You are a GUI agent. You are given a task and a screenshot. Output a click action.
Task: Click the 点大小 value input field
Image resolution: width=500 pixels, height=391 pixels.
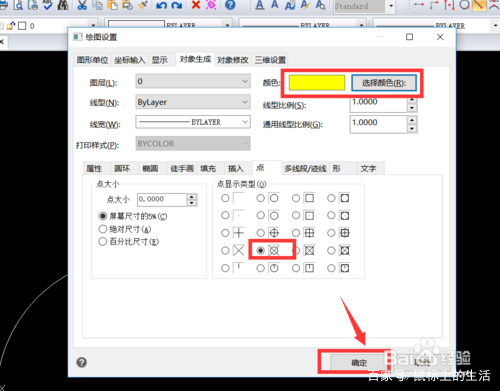[162, 199]
